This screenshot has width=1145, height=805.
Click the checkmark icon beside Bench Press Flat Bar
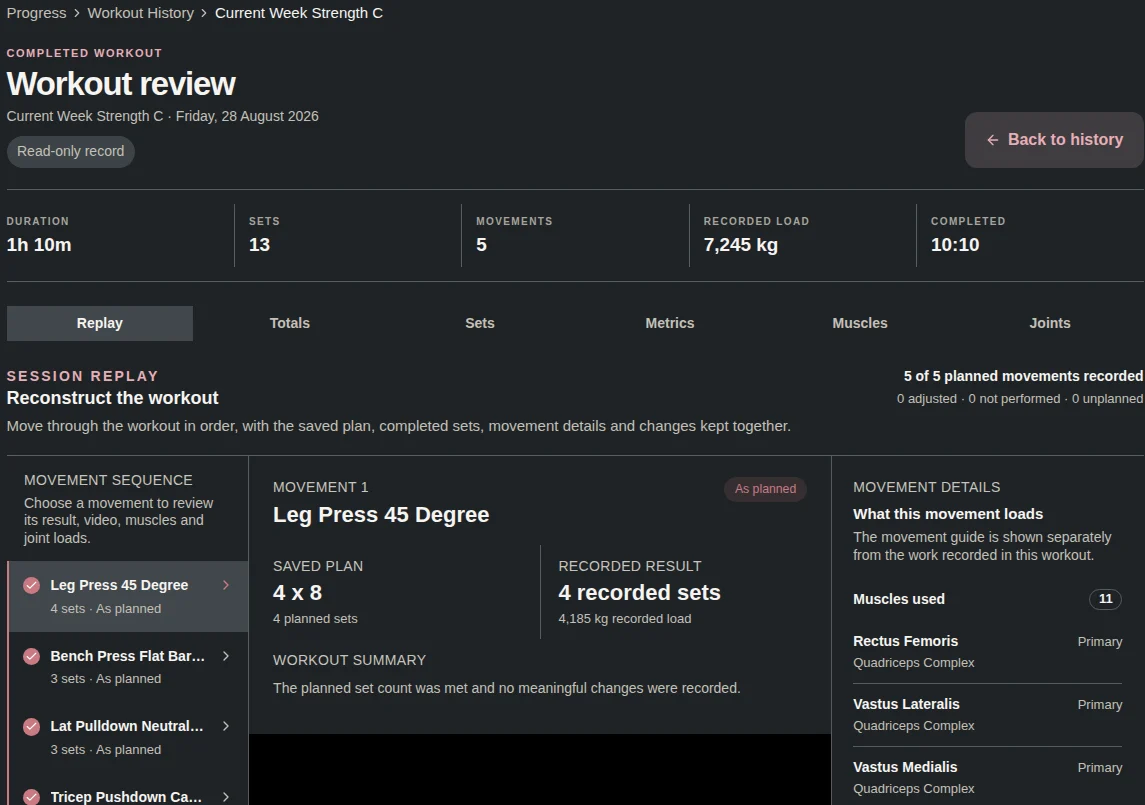[31, 656]
